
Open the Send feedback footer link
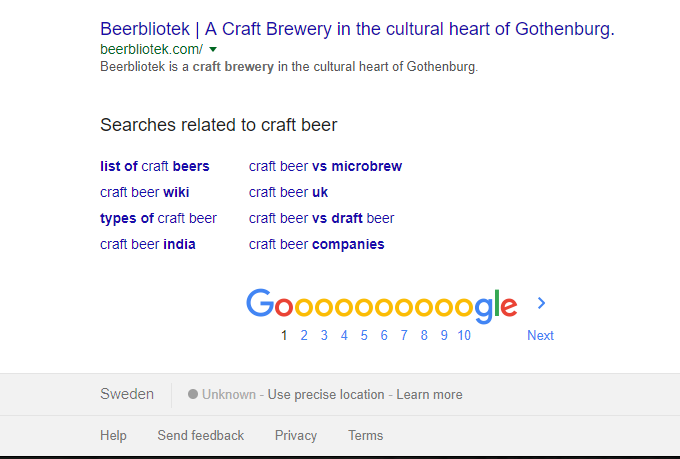200,435
